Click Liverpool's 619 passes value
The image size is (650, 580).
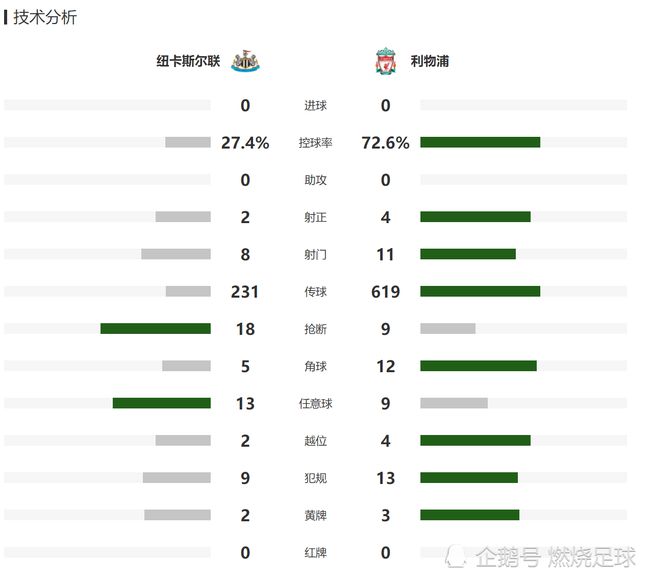pos(386,292)
